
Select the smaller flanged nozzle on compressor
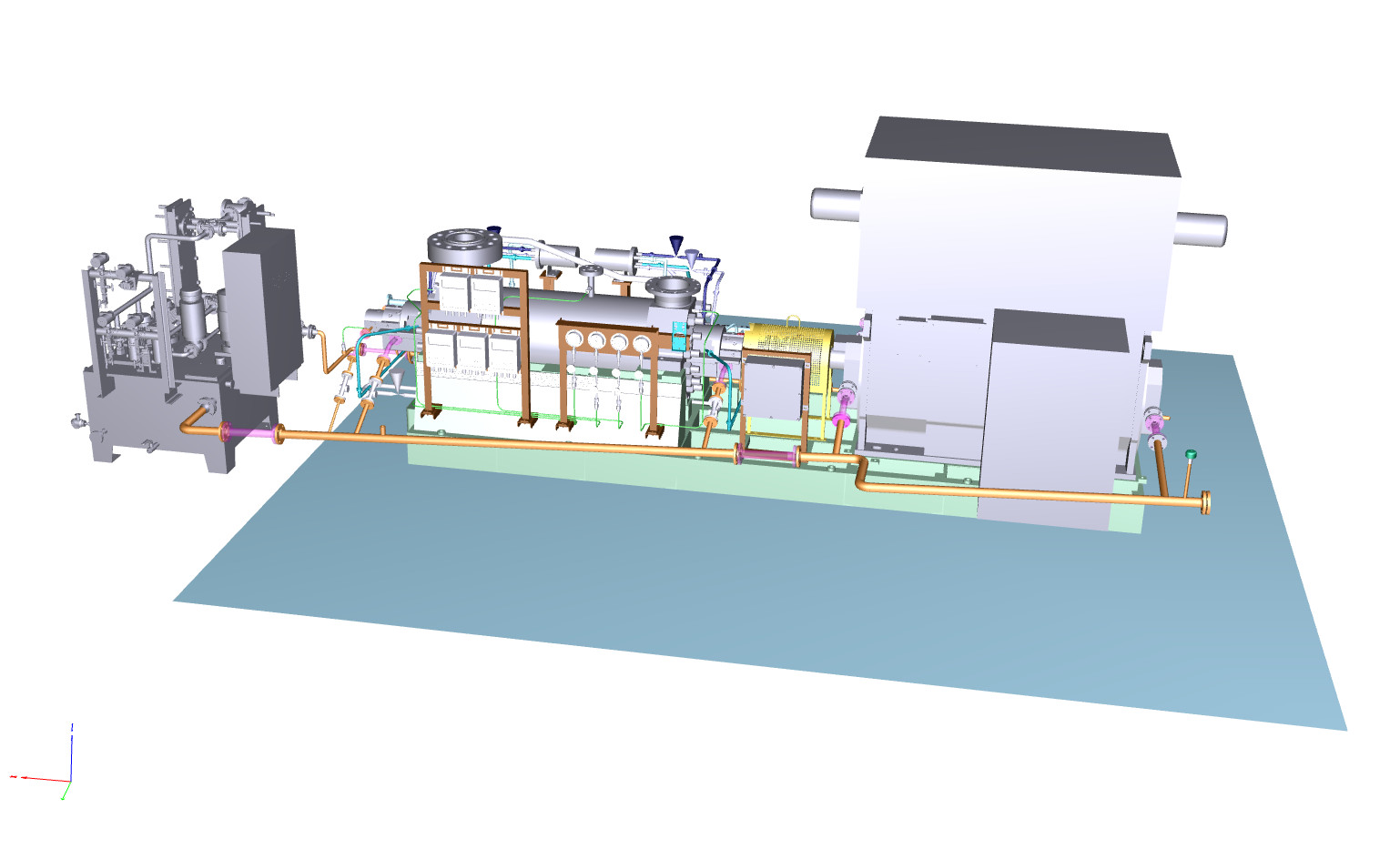(673, 290)
